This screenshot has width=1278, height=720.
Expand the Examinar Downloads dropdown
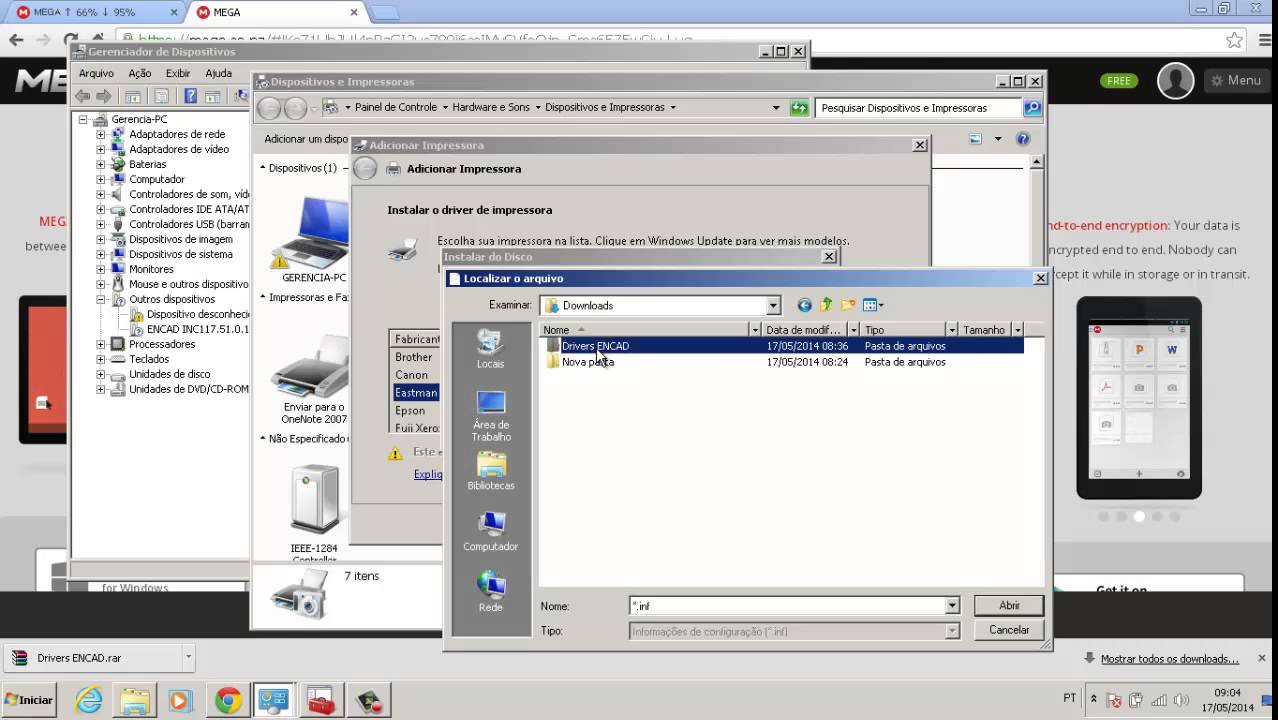coord(773,305)
